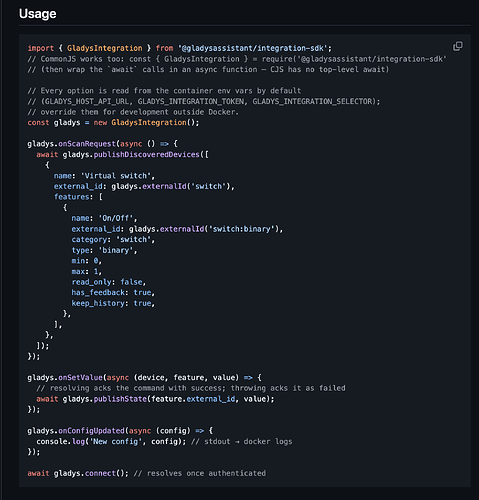Click 'override them for development outside Docker' comment

(133, 112)
